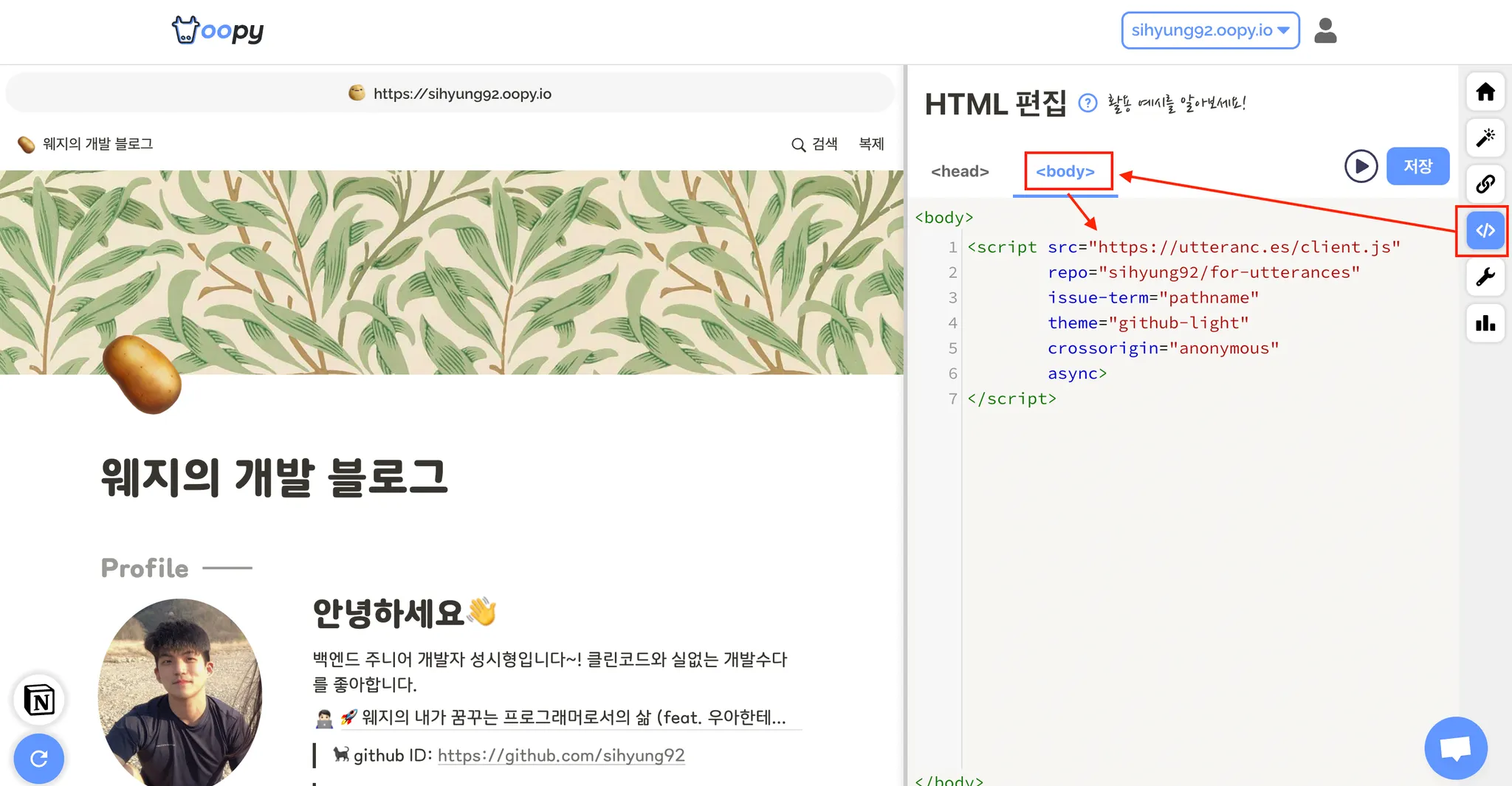The height and width of the screenshot is (786, 1512).
Task: Click the leaf pattern cover image
Action: [x=452, y=272]
